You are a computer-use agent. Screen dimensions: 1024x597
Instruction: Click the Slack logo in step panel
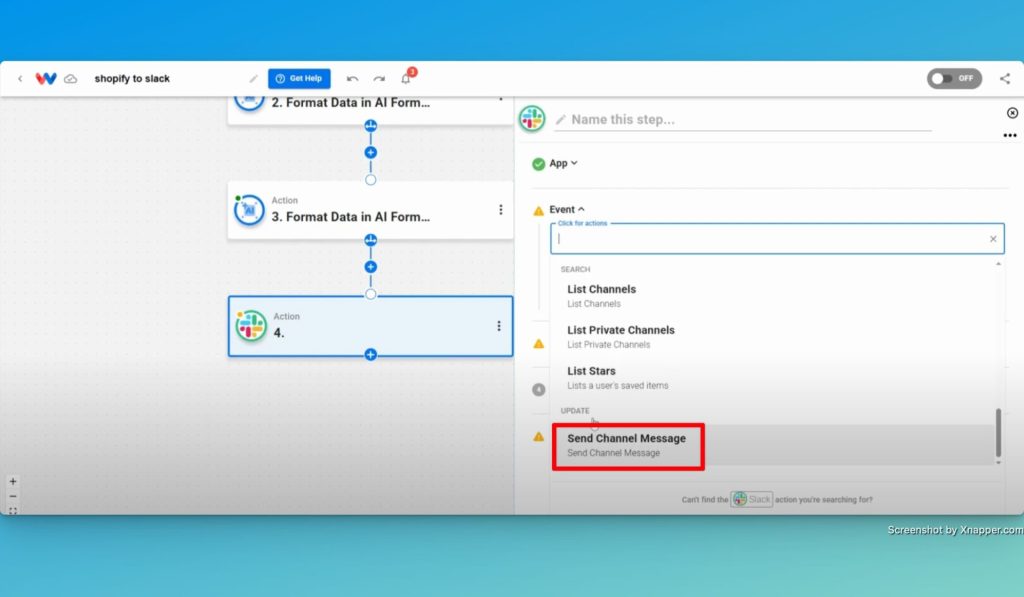tap(532, 119)
